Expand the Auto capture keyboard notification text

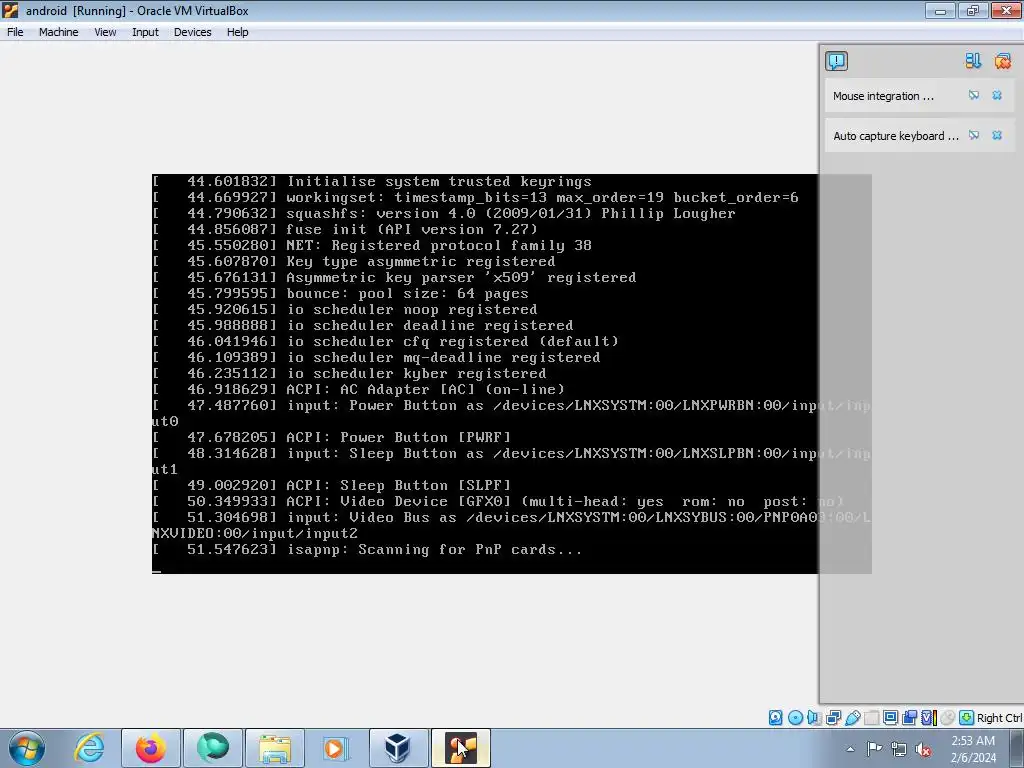pyautogui.click(x=895, y=136)
